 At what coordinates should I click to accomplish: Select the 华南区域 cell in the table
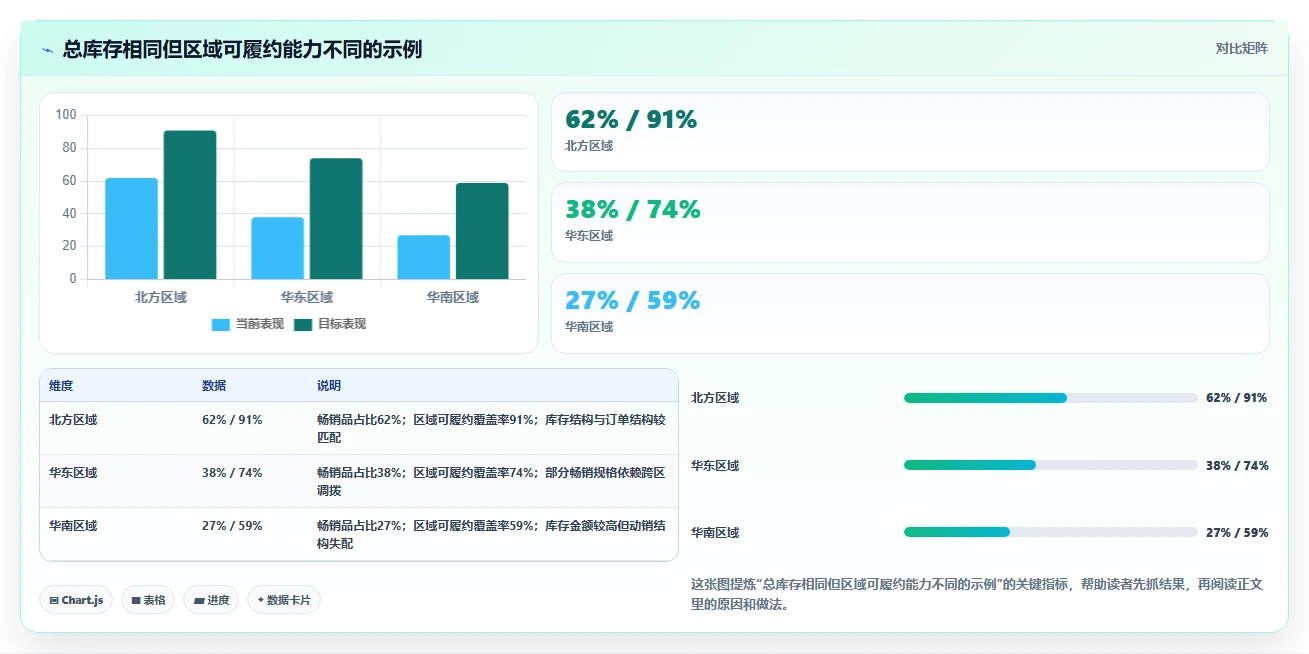point(73,526)
